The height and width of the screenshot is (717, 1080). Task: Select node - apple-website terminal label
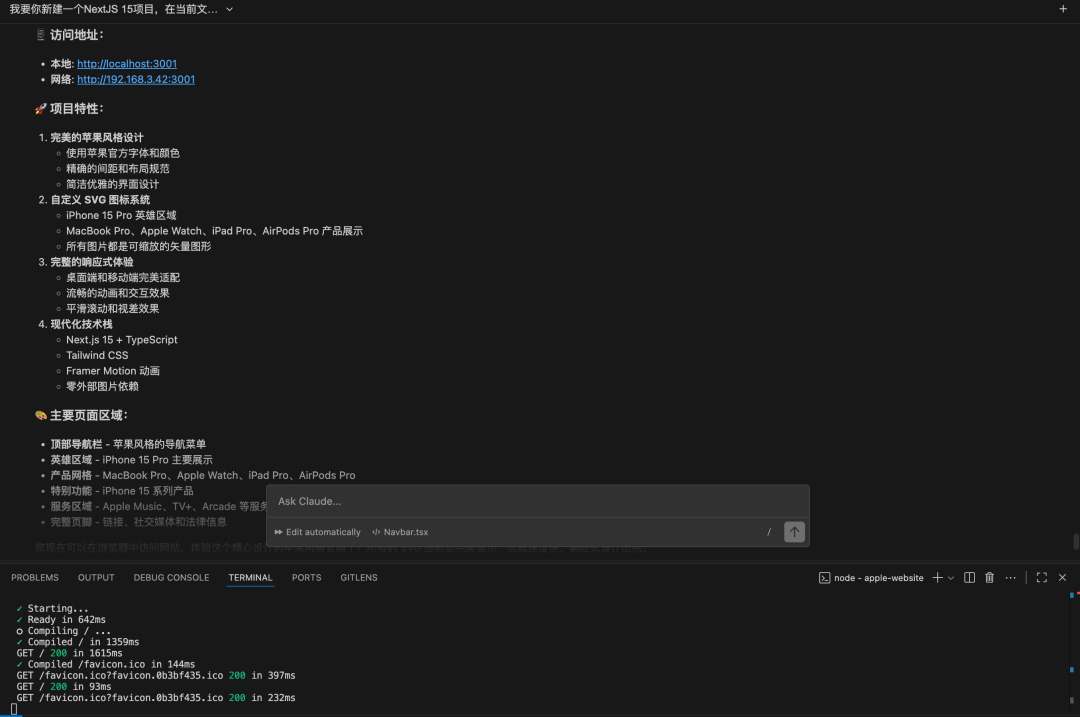871,578
